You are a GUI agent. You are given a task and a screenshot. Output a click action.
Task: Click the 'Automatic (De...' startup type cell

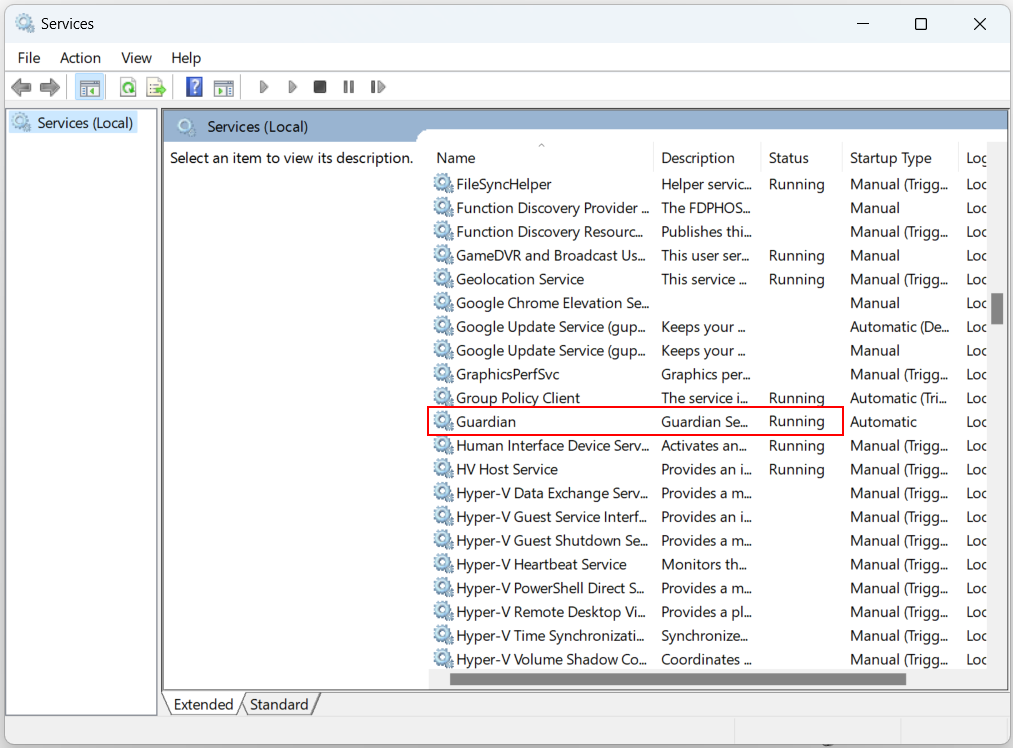tap(899, 327)
